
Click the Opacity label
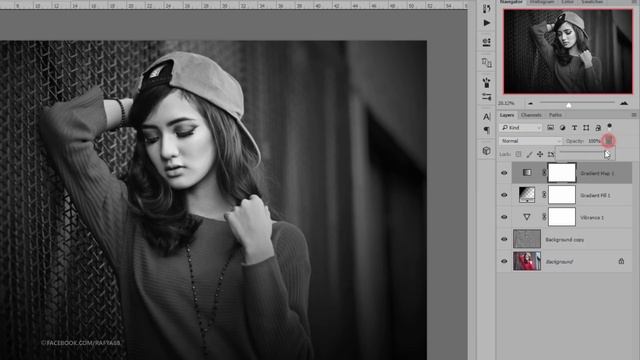[x=575, y=141]
